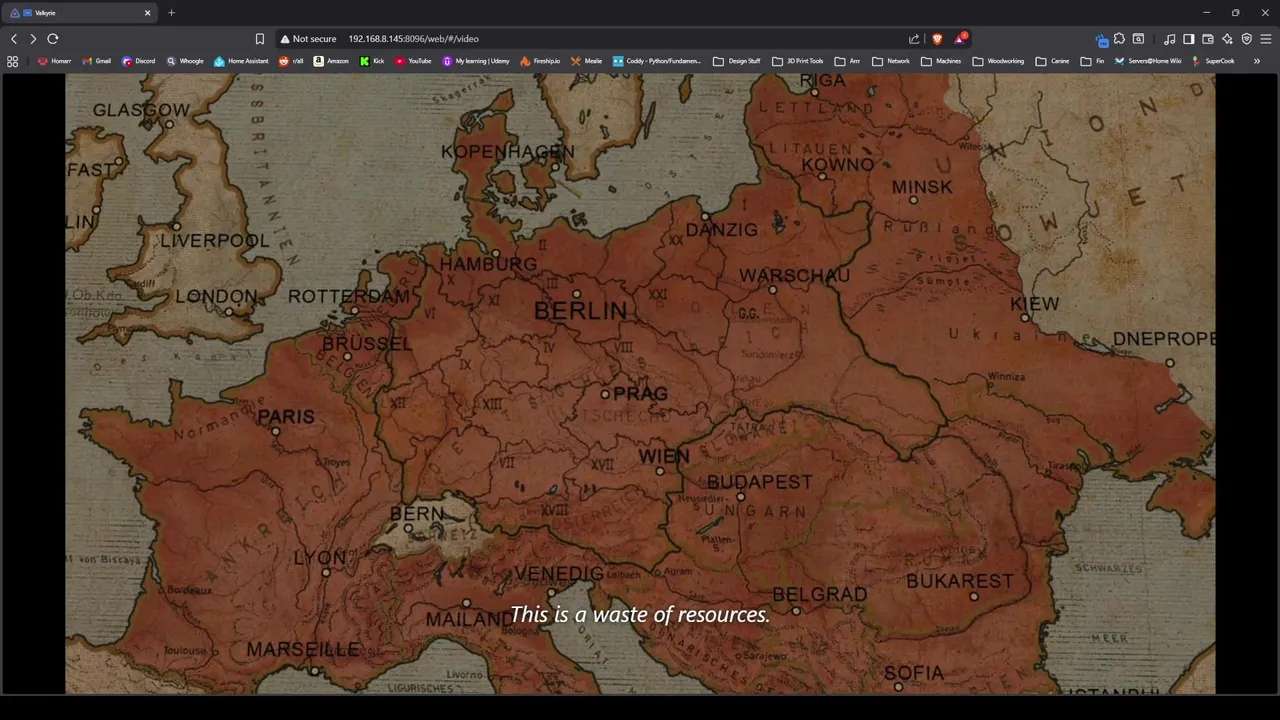Open the My learning Udemy bookmark
The width and height of the screenshot is (1280, 720).
(476, 61)
